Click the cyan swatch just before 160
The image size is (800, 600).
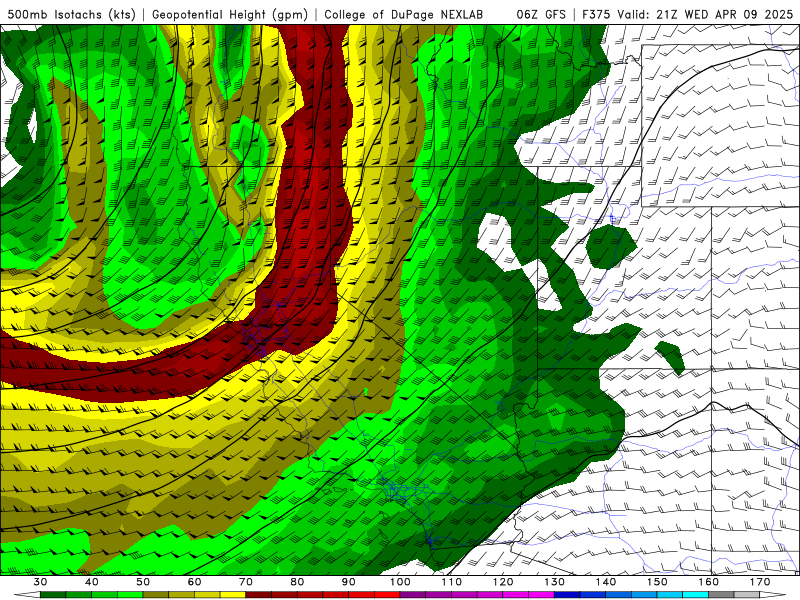tap(696, 595)
